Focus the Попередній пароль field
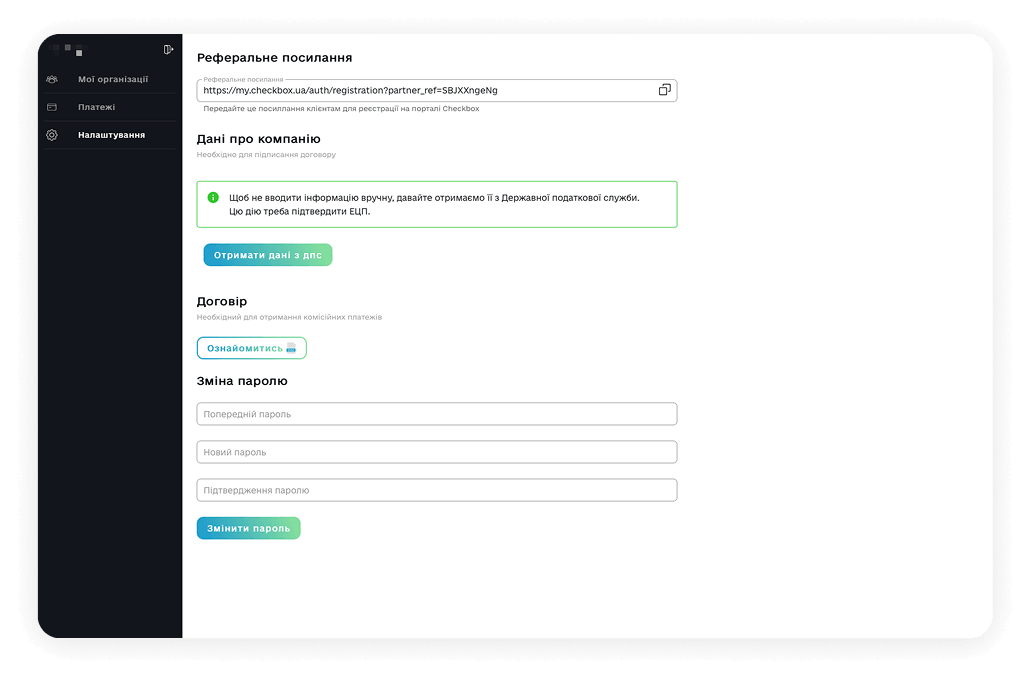The image size is (1031, 680). [437, 414]
